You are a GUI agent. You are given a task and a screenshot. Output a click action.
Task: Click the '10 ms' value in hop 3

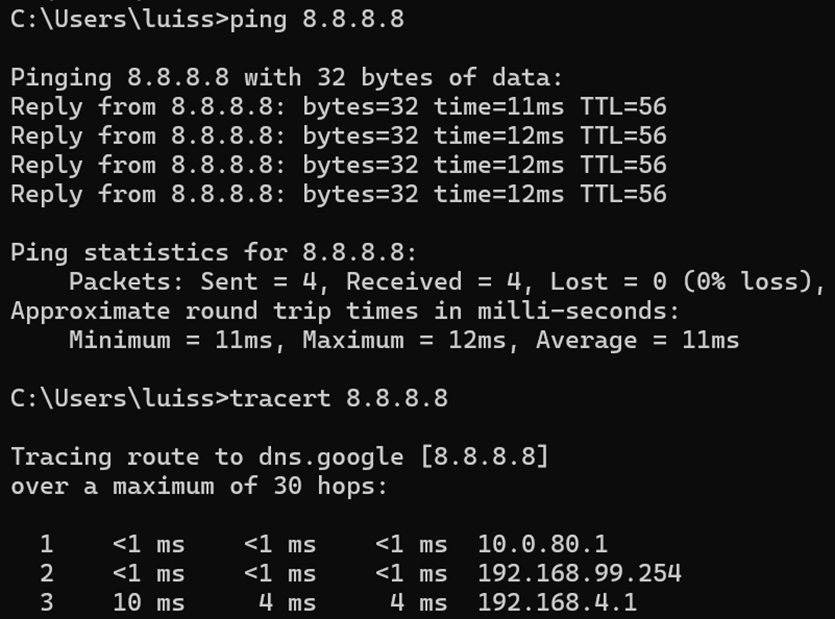(149, 603)
